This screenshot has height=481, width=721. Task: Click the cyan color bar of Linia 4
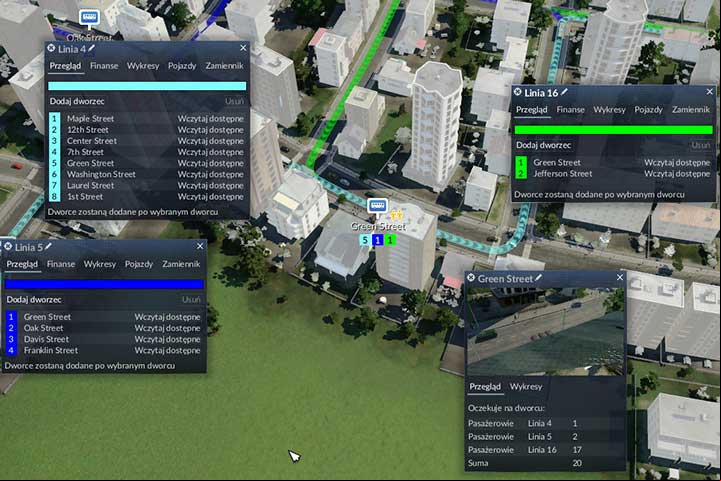147,86
